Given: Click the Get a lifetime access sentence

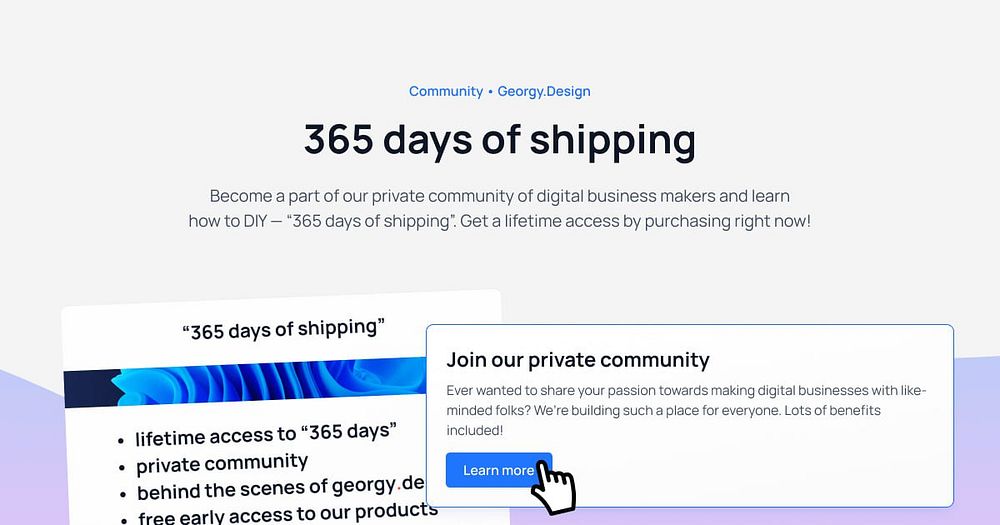Looking at the screenshot, I should click(635, 221).
